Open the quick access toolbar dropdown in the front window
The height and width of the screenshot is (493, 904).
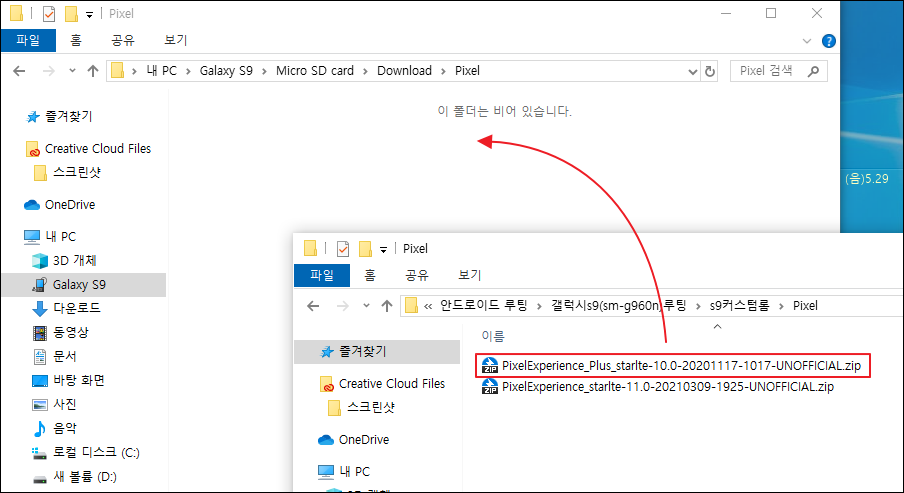(x=383, y=250)
